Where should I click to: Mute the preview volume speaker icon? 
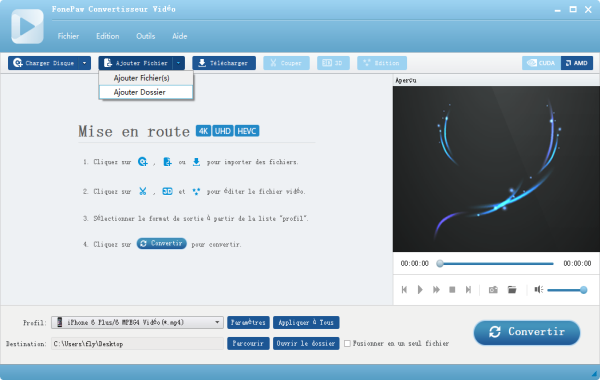(539, 290)
